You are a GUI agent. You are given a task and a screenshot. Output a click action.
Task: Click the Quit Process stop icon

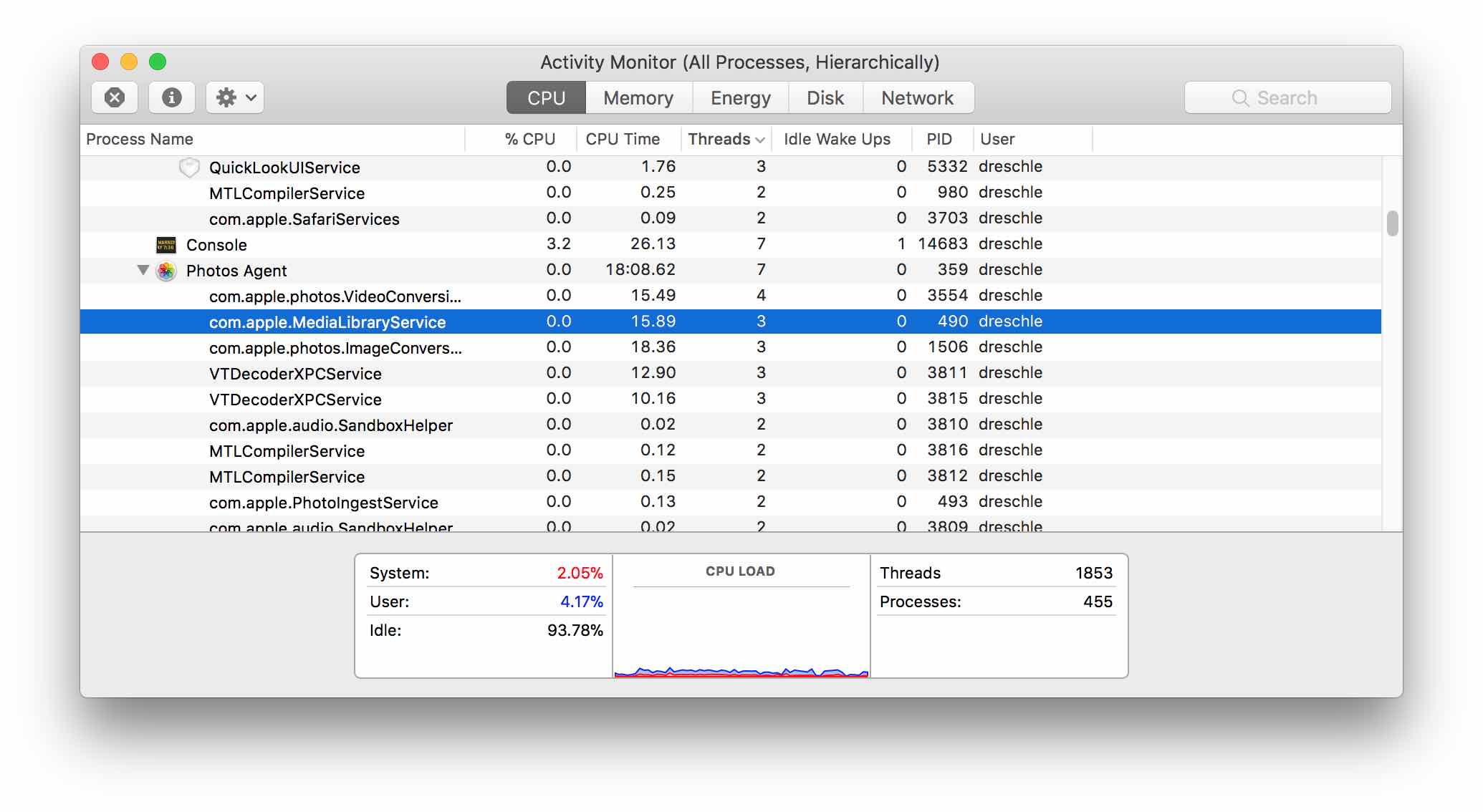point(115,97)
